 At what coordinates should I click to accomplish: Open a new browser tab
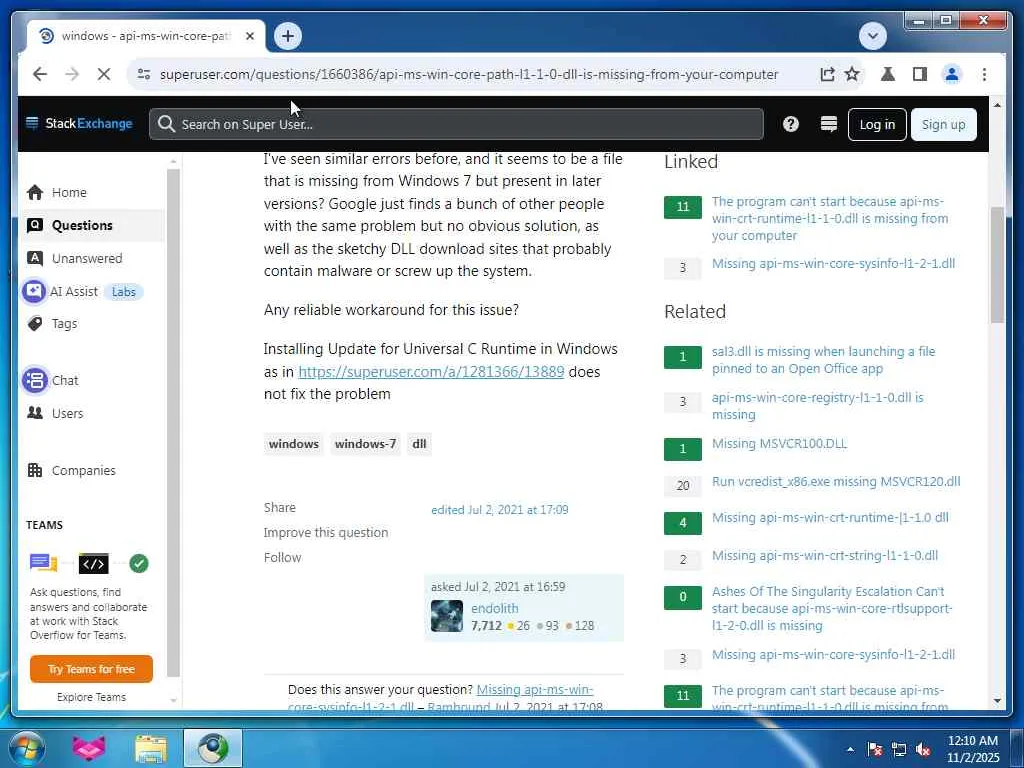(x=288, y=36)
